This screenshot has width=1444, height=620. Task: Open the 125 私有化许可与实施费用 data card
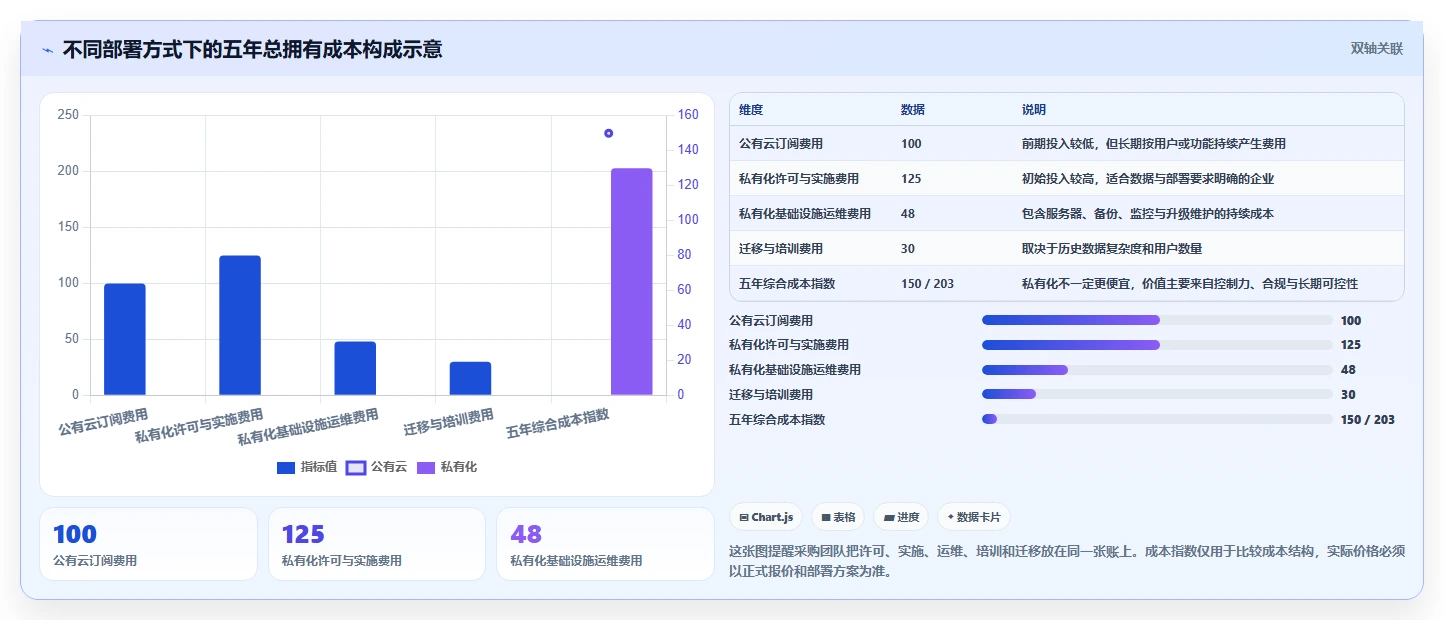377,544
